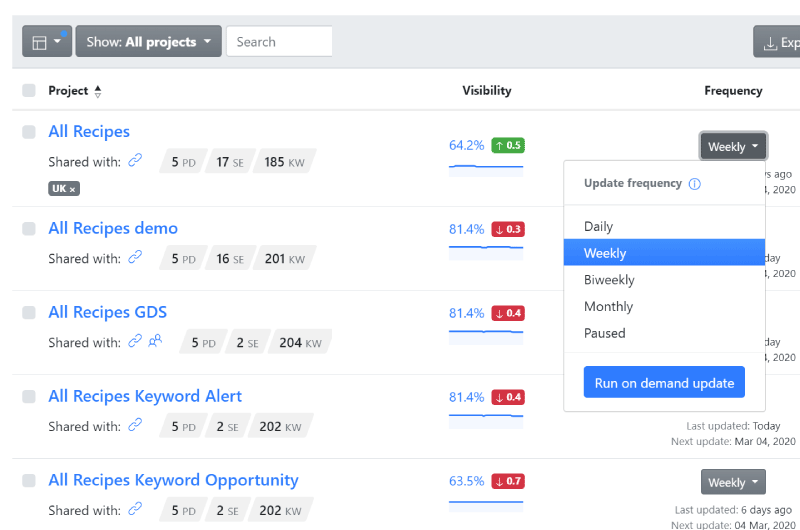Image resolution: width=800 pixels, height=530 pixels.
Task: Click the Frequency column header
Action: [x=733, y=90]
